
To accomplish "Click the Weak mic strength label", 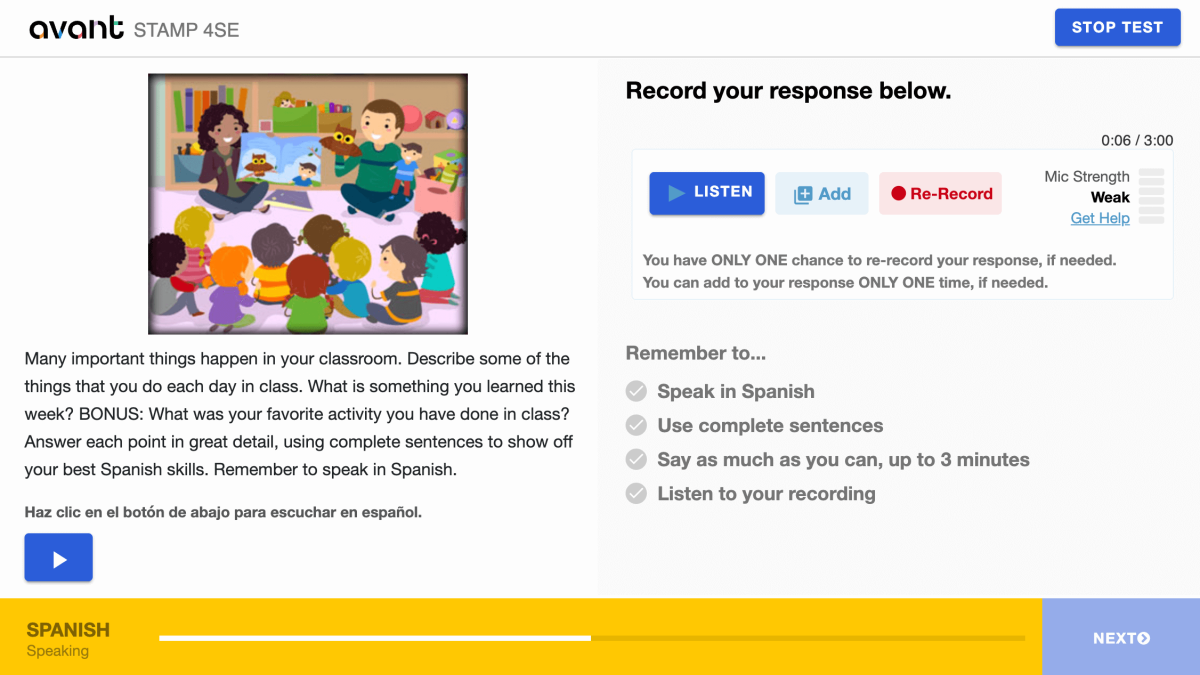I will (1110, 197).
